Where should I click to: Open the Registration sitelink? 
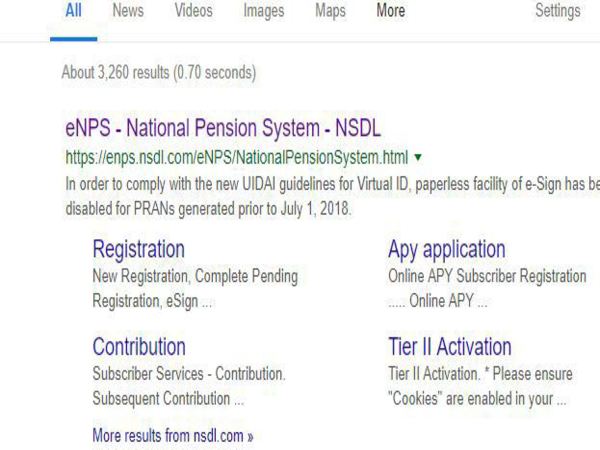[x=138, y=249]
